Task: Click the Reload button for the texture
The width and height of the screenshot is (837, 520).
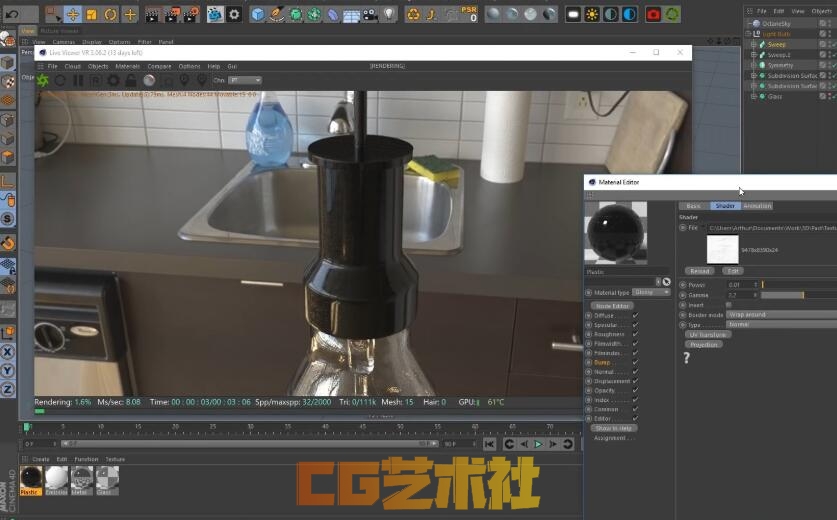Action: coord(699,271)
